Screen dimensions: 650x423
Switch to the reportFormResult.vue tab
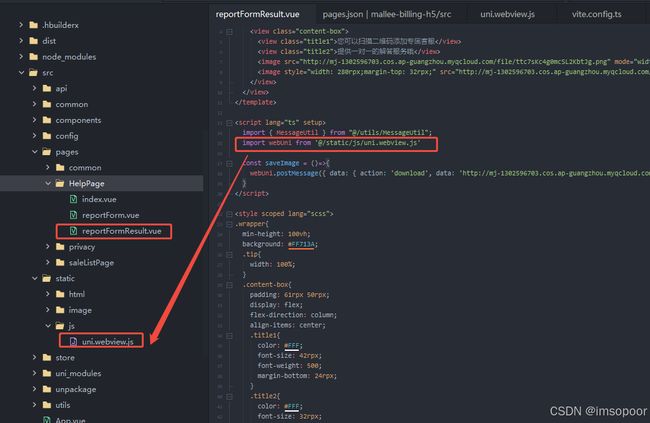(257, 14)
